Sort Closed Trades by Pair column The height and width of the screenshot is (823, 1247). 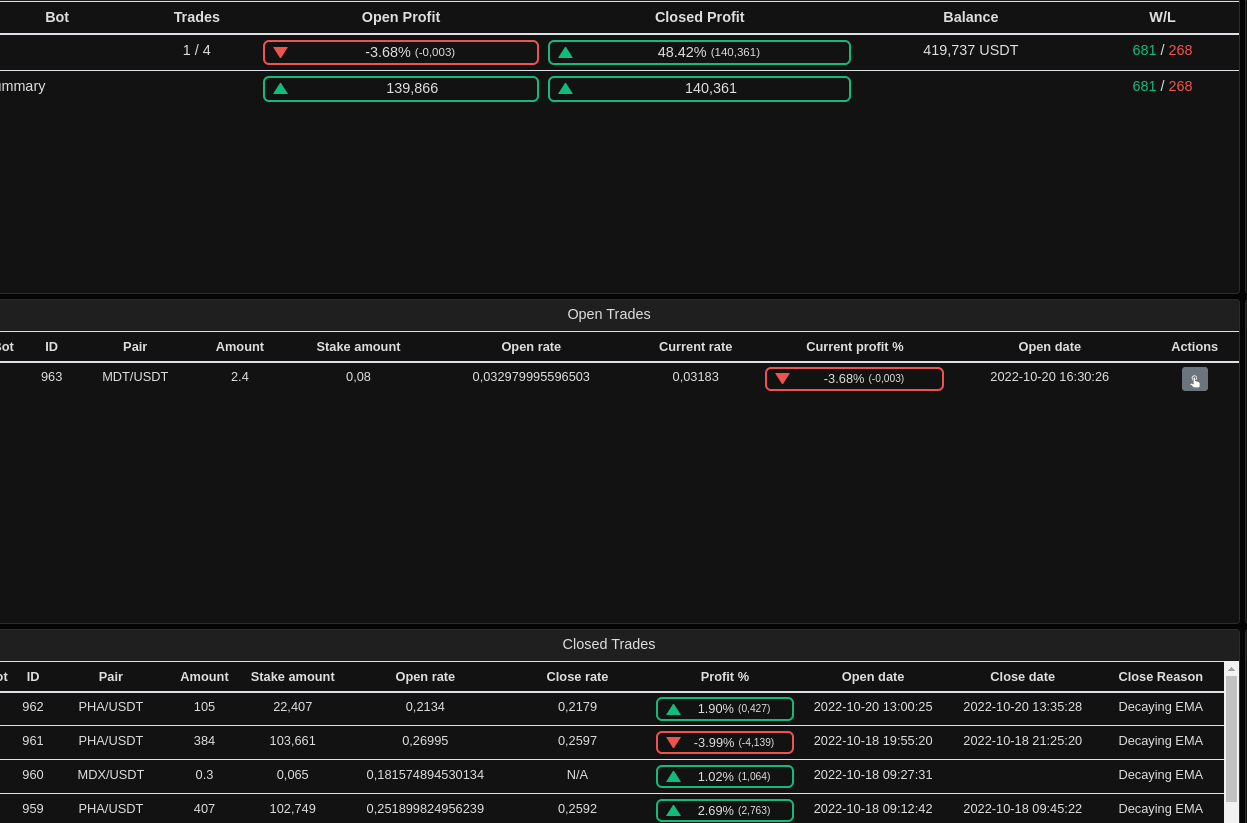(x=111, y=677)
